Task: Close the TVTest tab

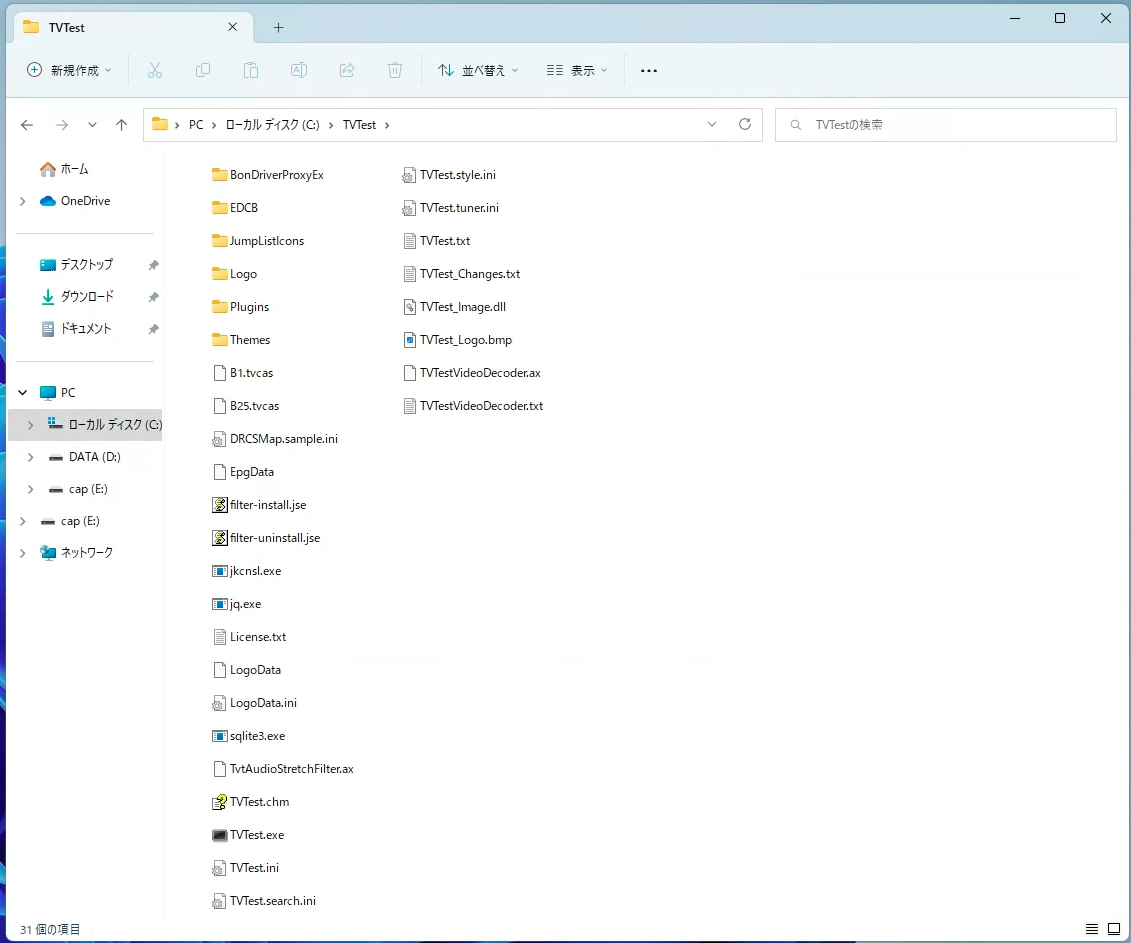Action: (x=232, y=27)
